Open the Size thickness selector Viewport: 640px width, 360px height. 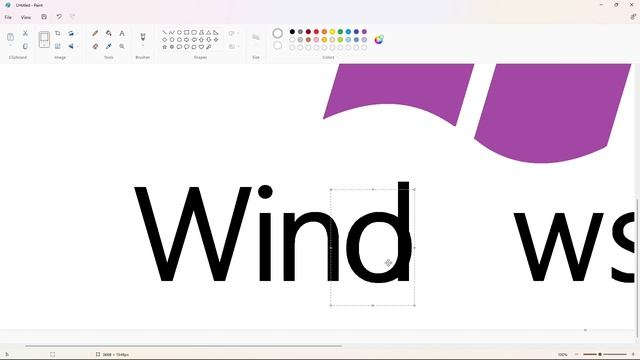coord(256,38)
